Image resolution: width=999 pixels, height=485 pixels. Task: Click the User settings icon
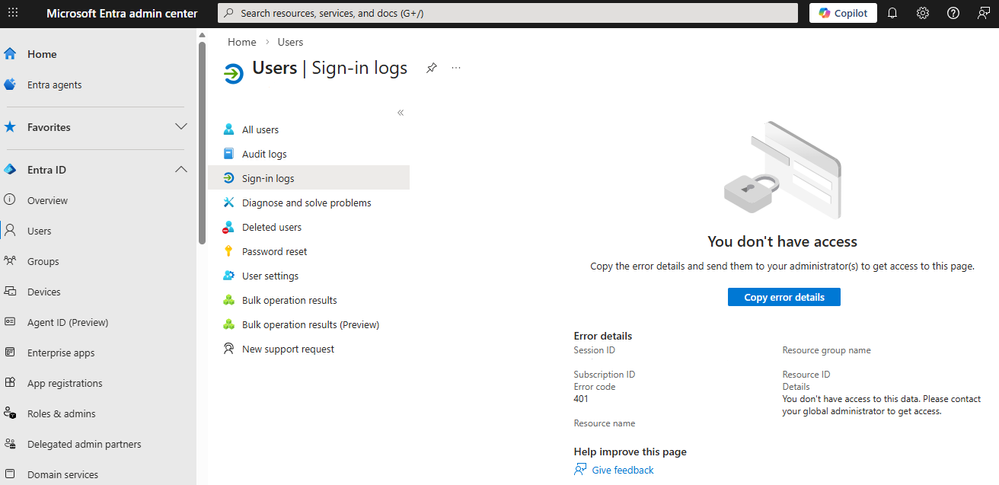[x=229, y=276]
